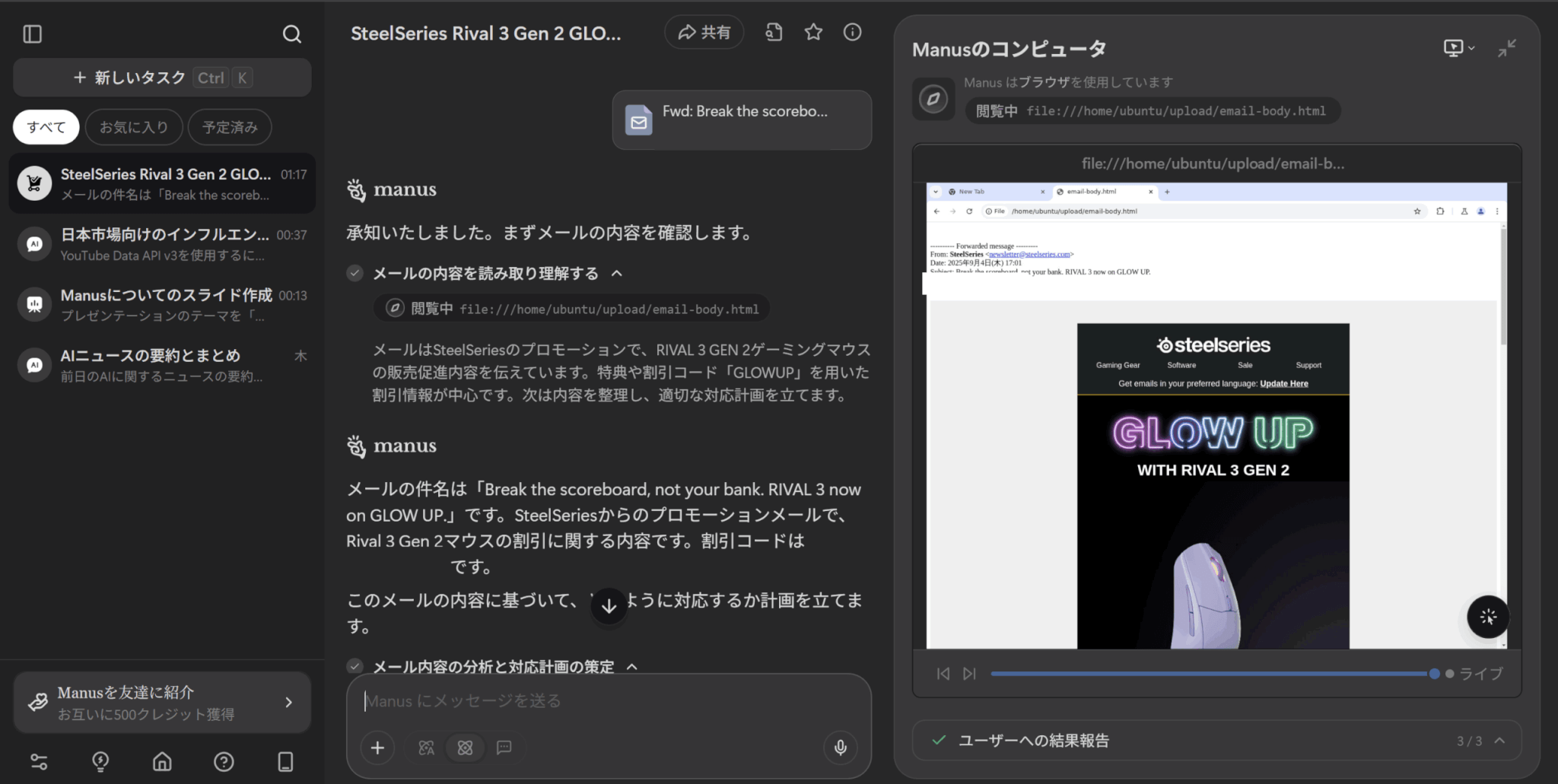The height and width of the screenshot is (784, 1558).
Task: Click the 共有 share button
Action: (704, 32)
